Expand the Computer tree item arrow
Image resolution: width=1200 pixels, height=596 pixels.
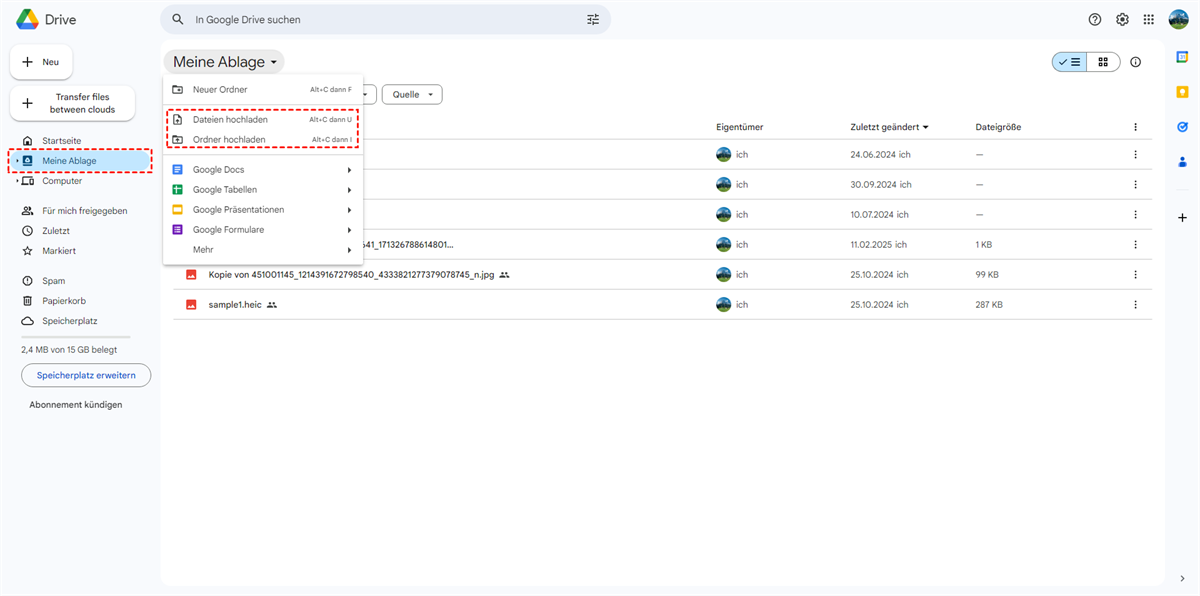17,181
